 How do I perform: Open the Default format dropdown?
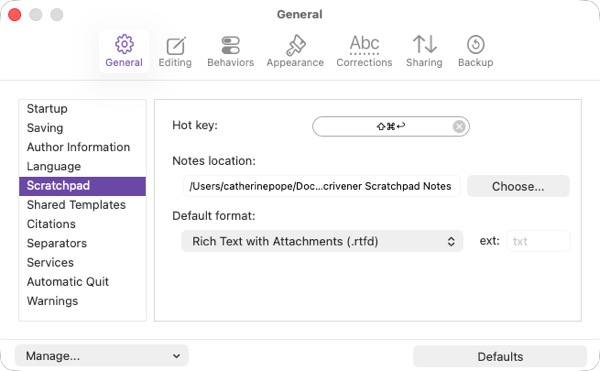tap(322, 241)
